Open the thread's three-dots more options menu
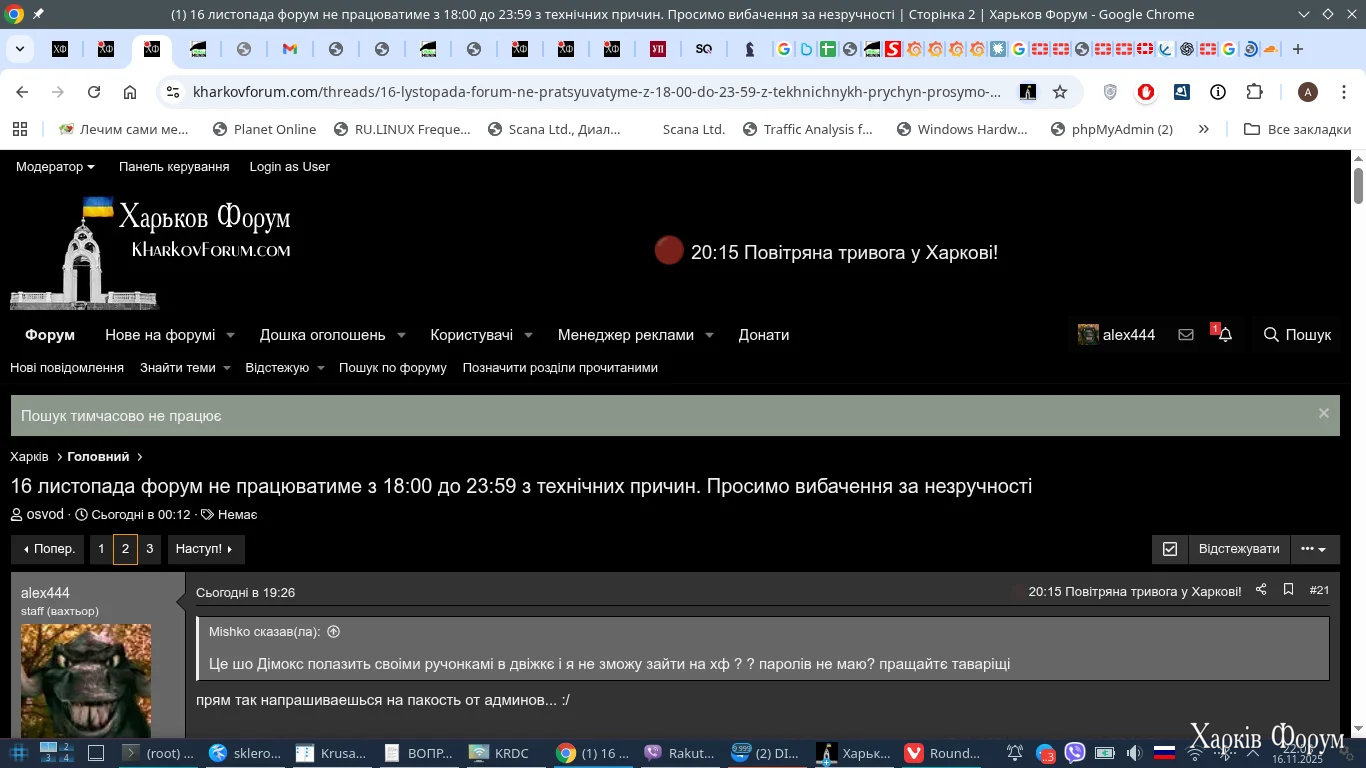The height and width of the screenshot is (768, 1366). tap(1313, 549)
